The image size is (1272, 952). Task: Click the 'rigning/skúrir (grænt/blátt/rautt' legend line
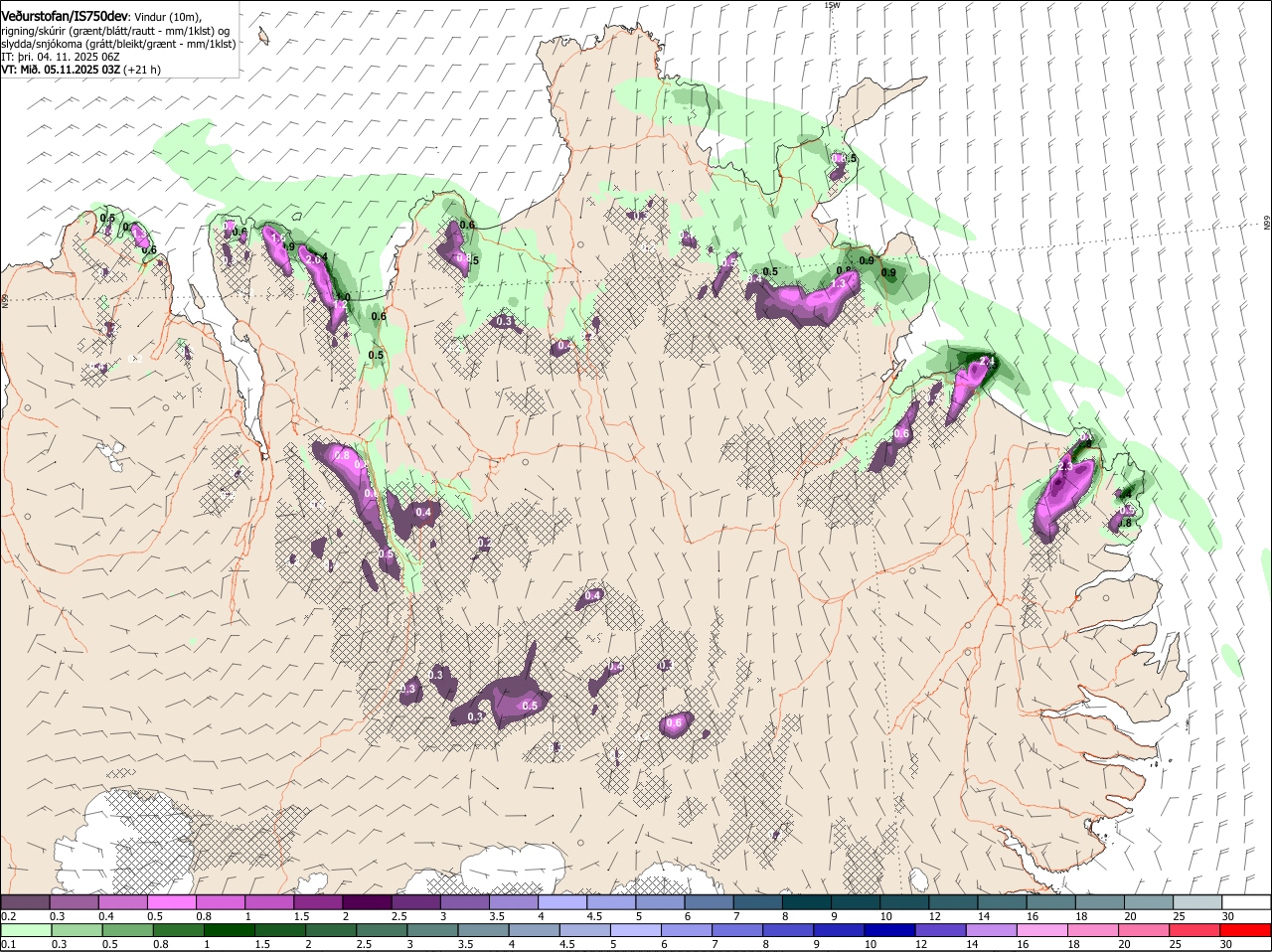[x=114, y=31]
